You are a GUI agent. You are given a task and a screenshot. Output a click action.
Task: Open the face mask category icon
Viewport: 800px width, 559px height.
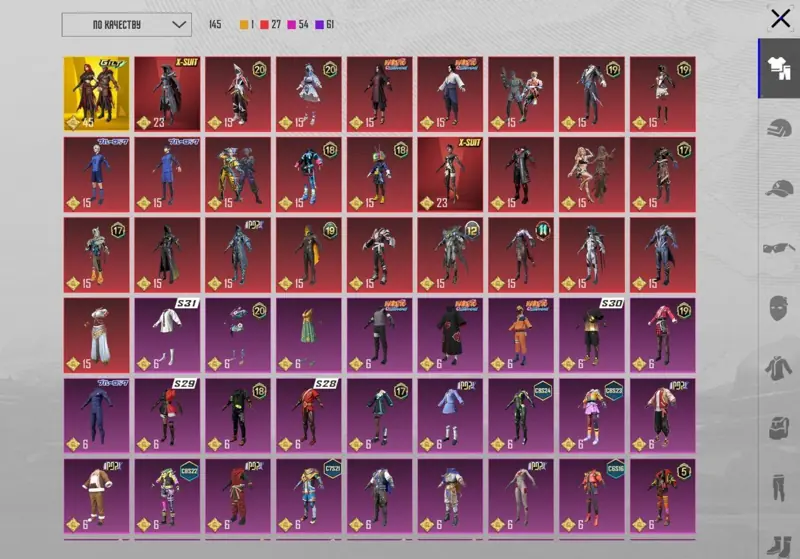tap(779, 308)
